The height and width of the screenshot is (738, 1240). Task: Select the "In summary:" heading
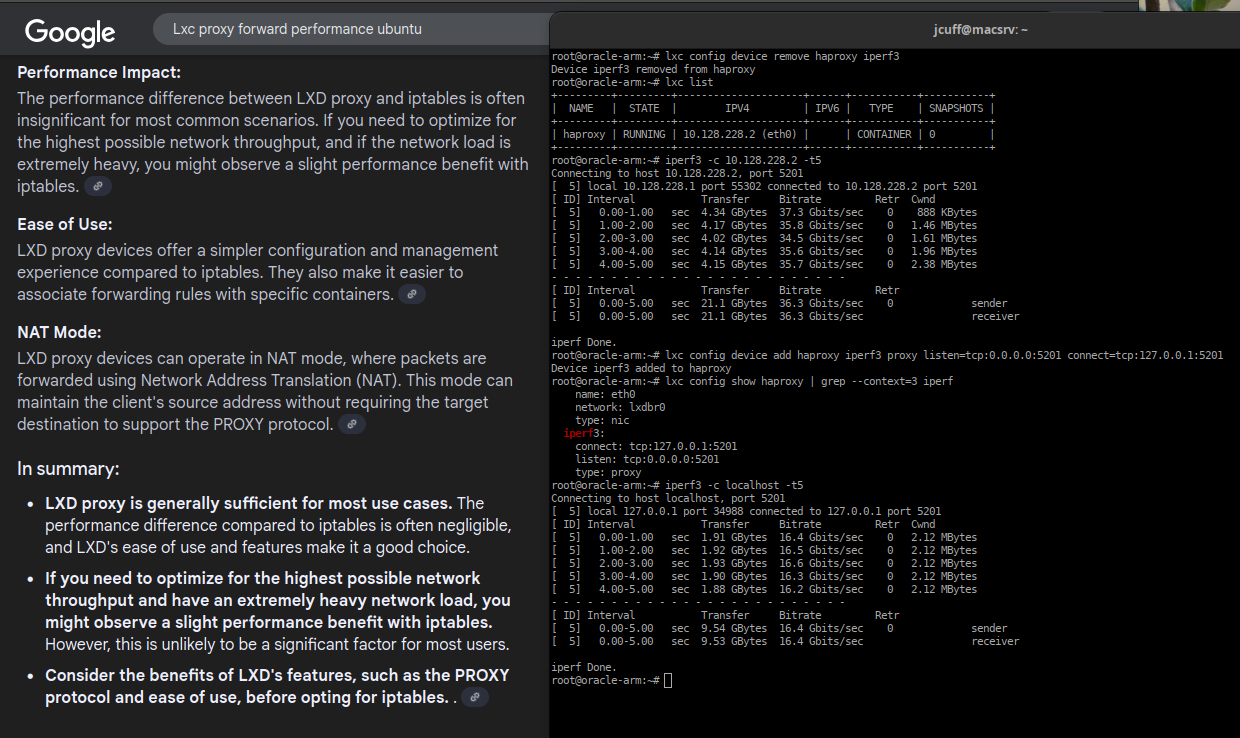click(x=68, y=469)
